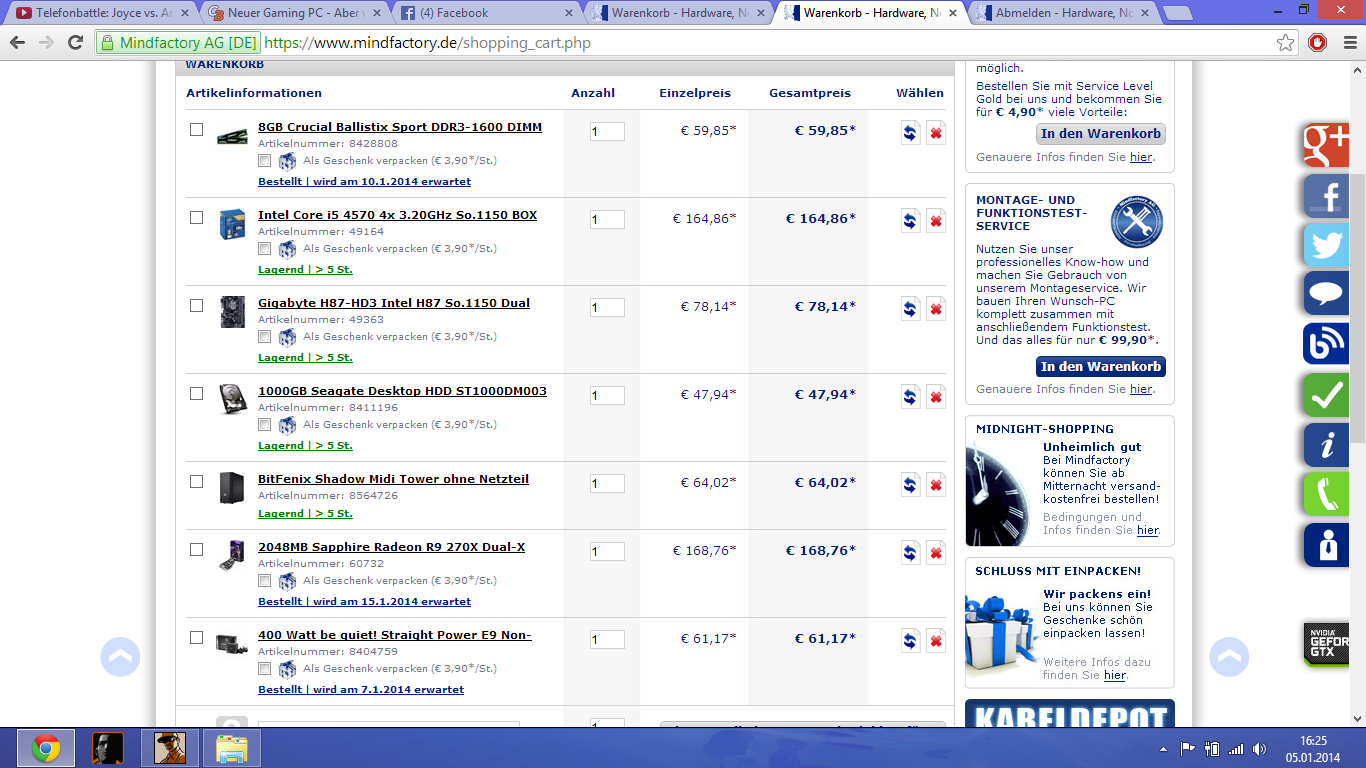Click the update quantity icon for Crucial Ballistix RAM
This screenshot has width=1366, height=768.
(910, 133)
